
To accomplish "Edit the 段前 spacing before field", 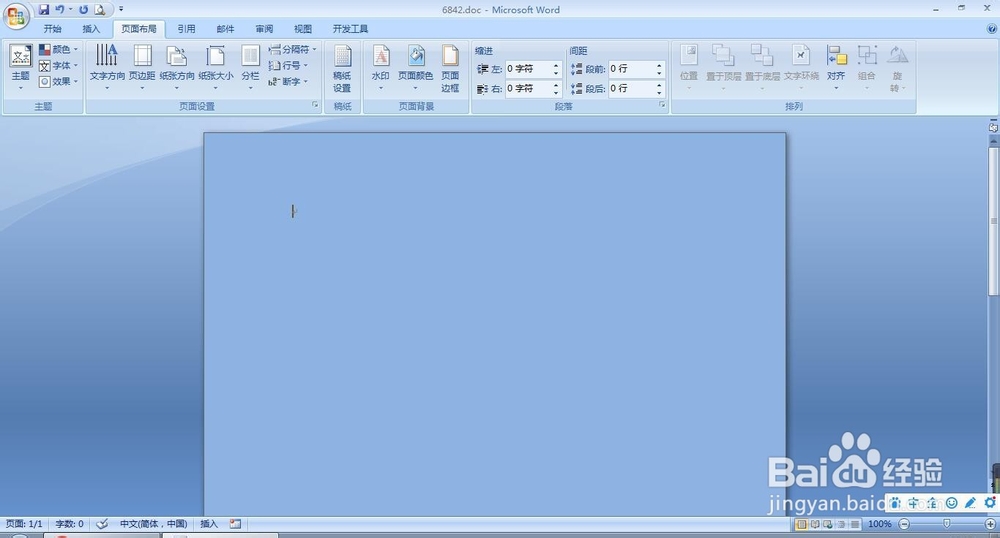I will (631, 69).
